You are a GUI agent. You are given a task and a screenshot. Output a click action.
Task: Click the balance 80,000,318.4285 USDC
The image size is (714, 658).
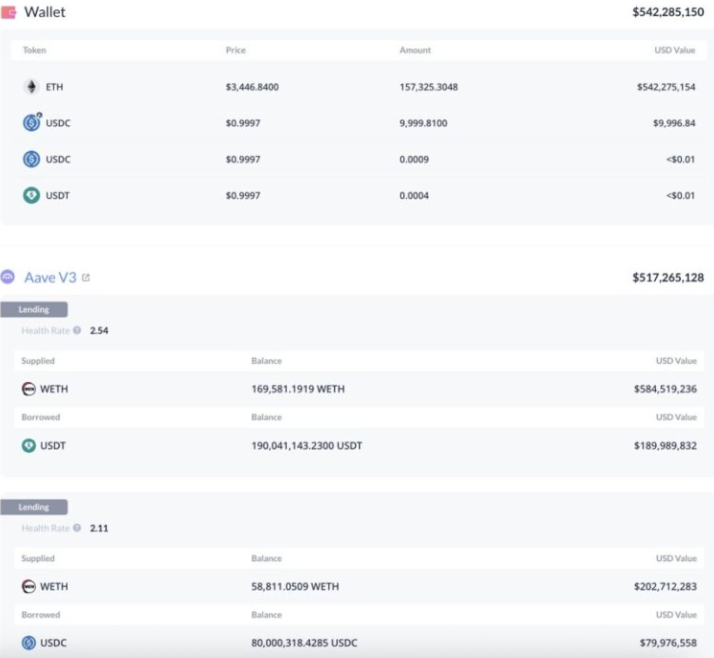[x=304, y=643]
